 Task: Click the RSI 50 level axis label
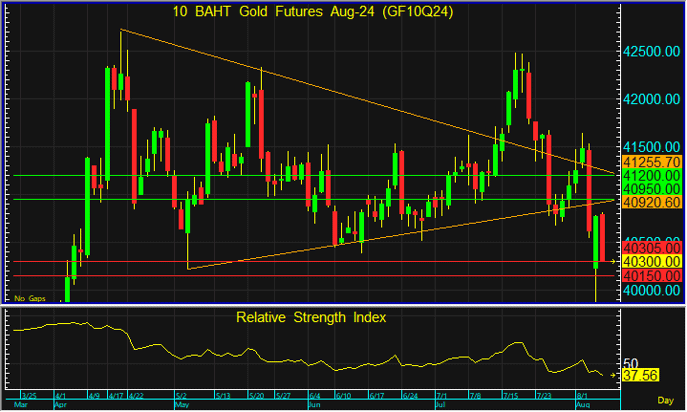click(630, 362)
